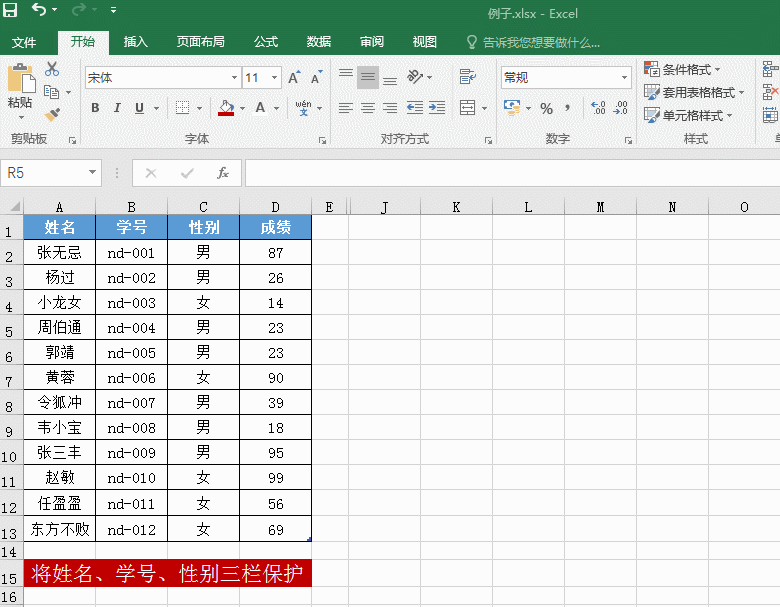Open the font name 宋体 dropdown
The width and height of the screenshot is (780, 607).
click(x=234, y=78)
